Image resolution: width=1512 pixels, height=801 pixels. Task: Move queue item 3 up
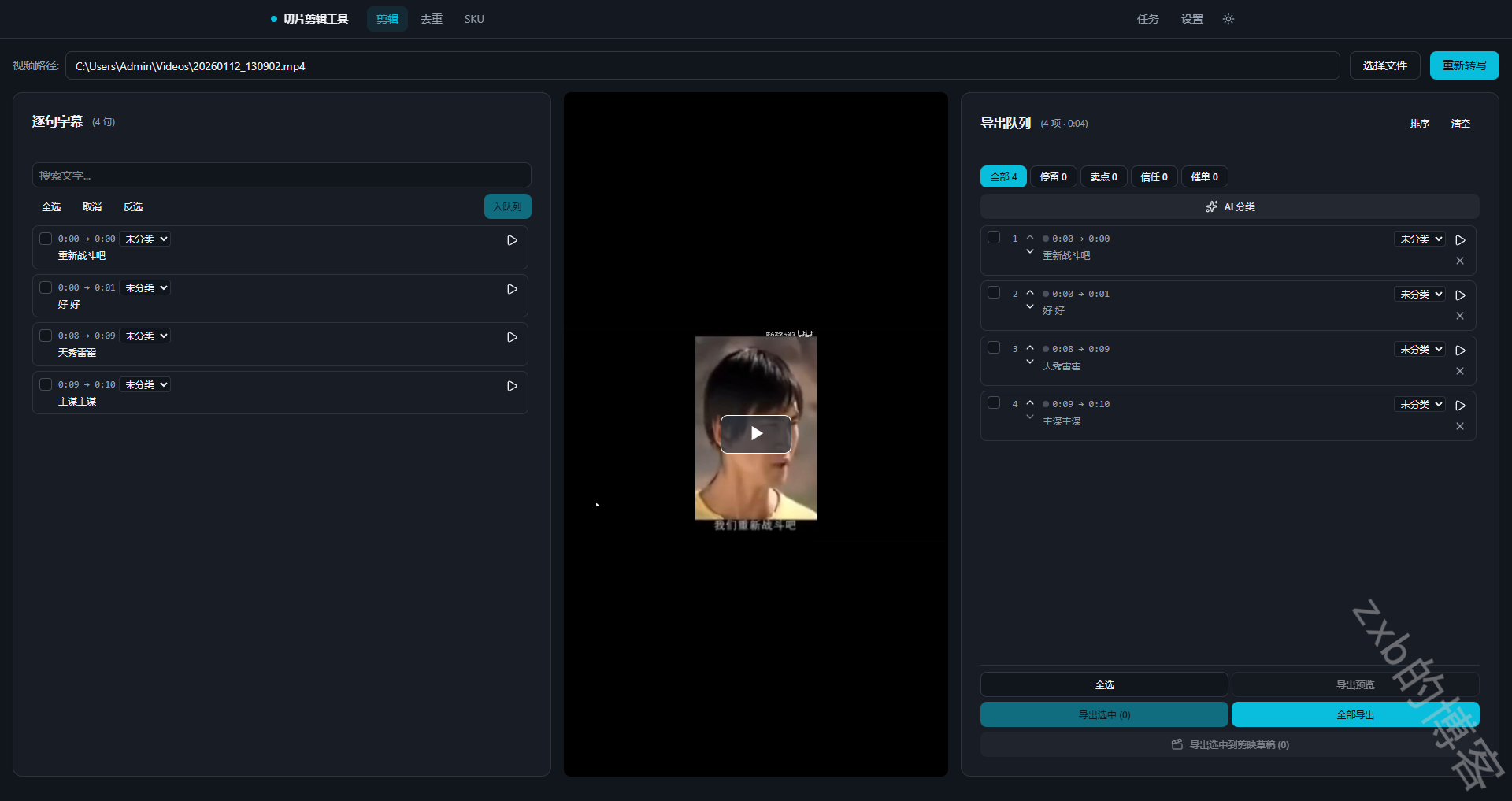[1030, 347]
